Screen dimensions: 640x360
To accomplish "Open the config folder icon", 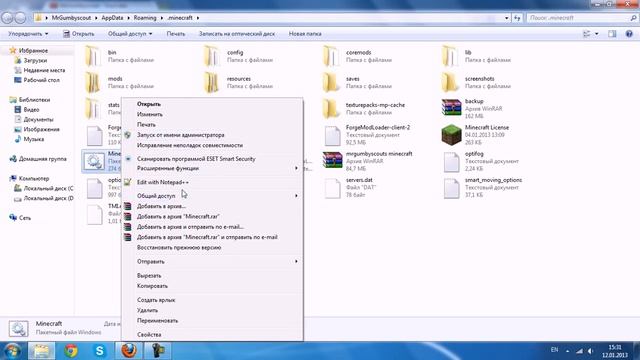I will coord(212,56).
